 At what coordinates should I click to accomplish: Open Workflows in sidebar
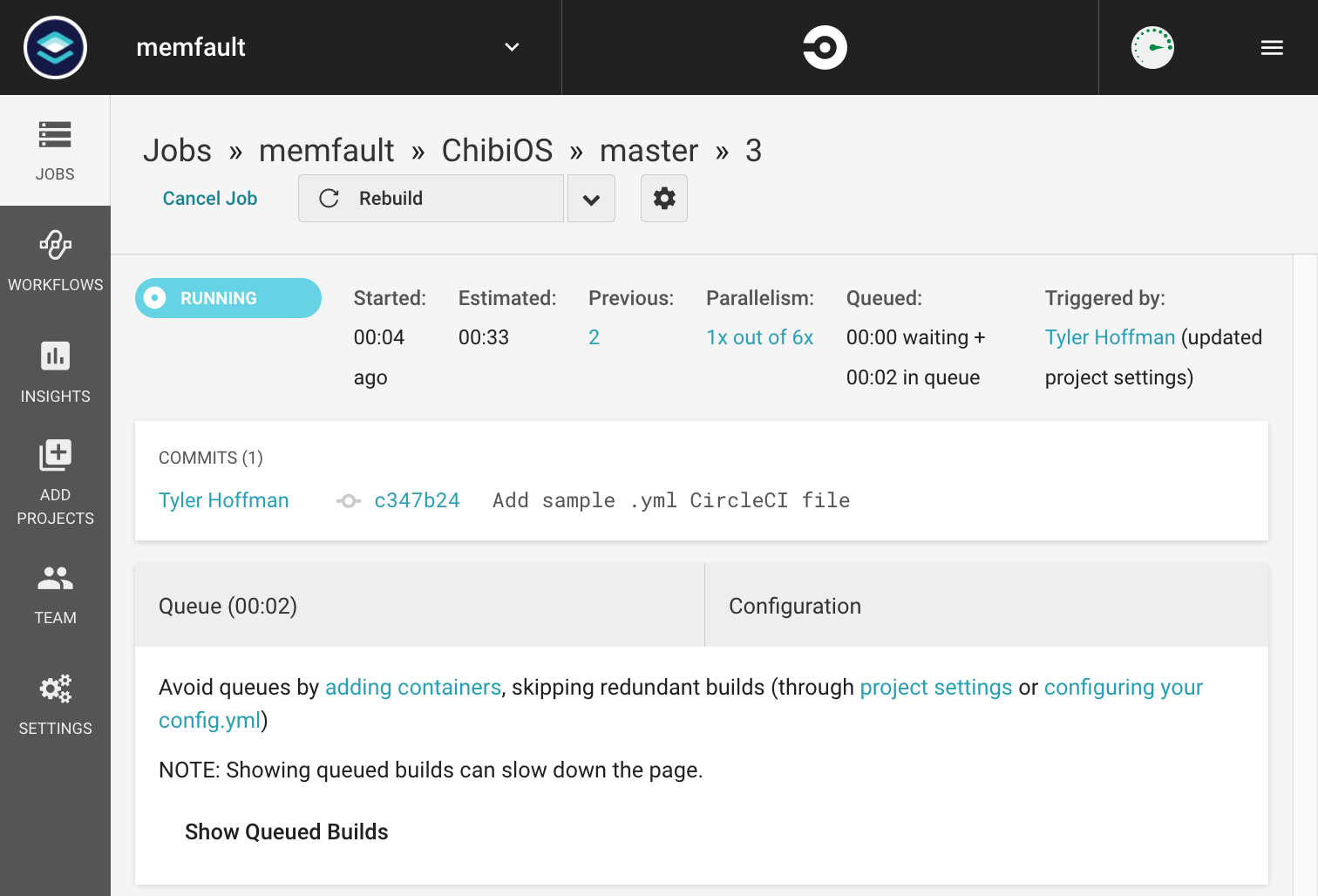tap(55, 261)
